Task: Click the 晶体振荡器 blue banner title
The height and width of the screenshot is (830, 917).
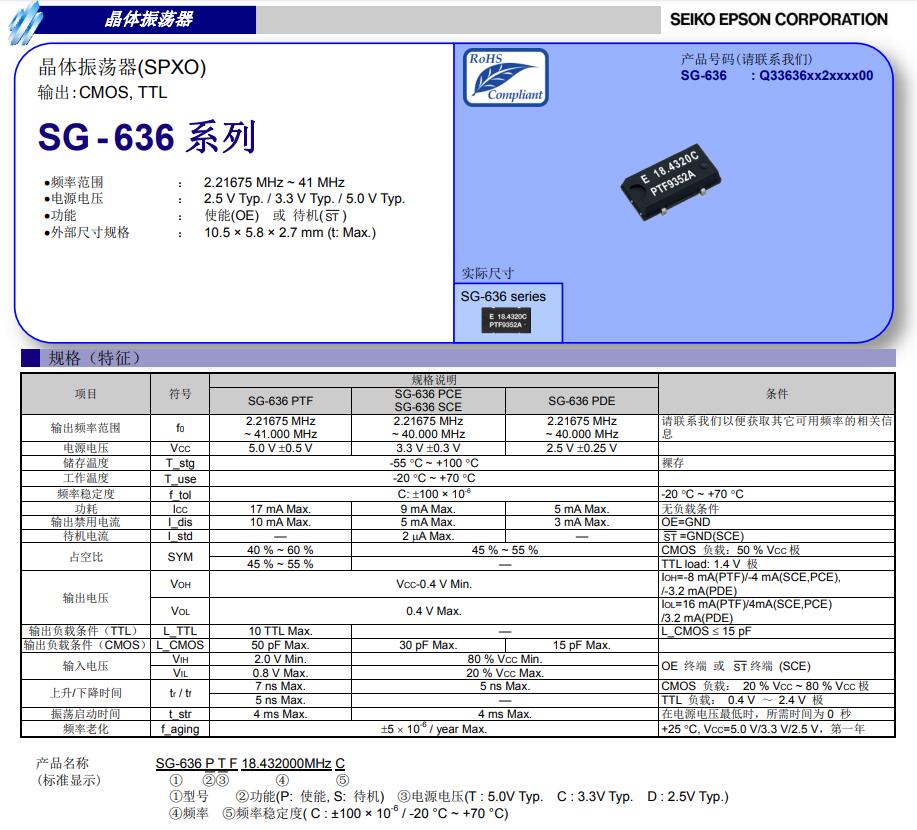Action: tap(149, 19)
